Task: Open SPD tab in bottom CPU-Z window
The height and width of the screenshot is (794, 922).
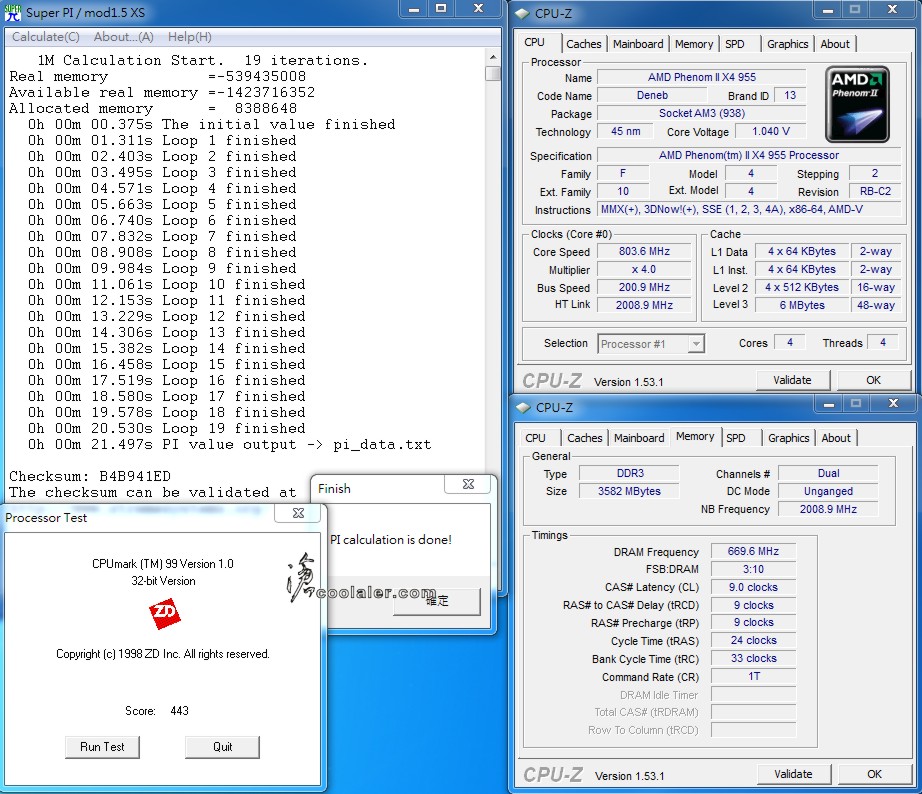Action: [736, 438]
